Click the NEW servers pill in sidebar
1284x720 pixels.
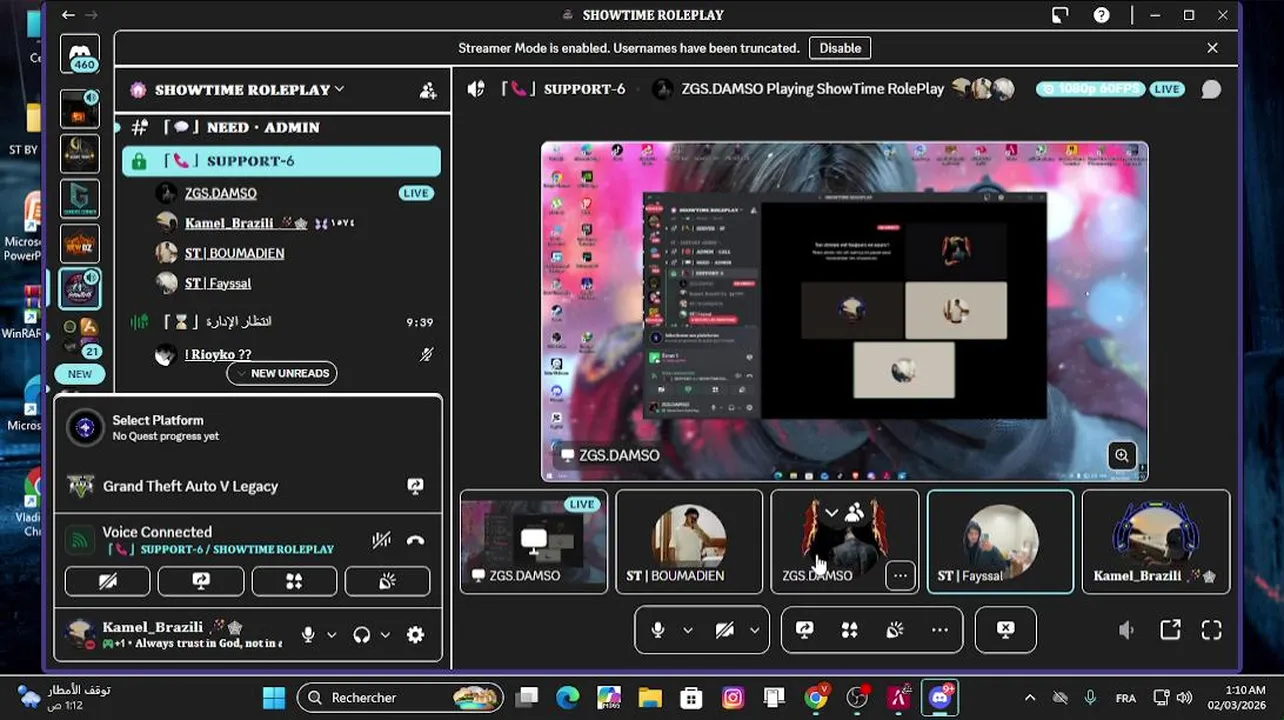[x=80, y=374]
